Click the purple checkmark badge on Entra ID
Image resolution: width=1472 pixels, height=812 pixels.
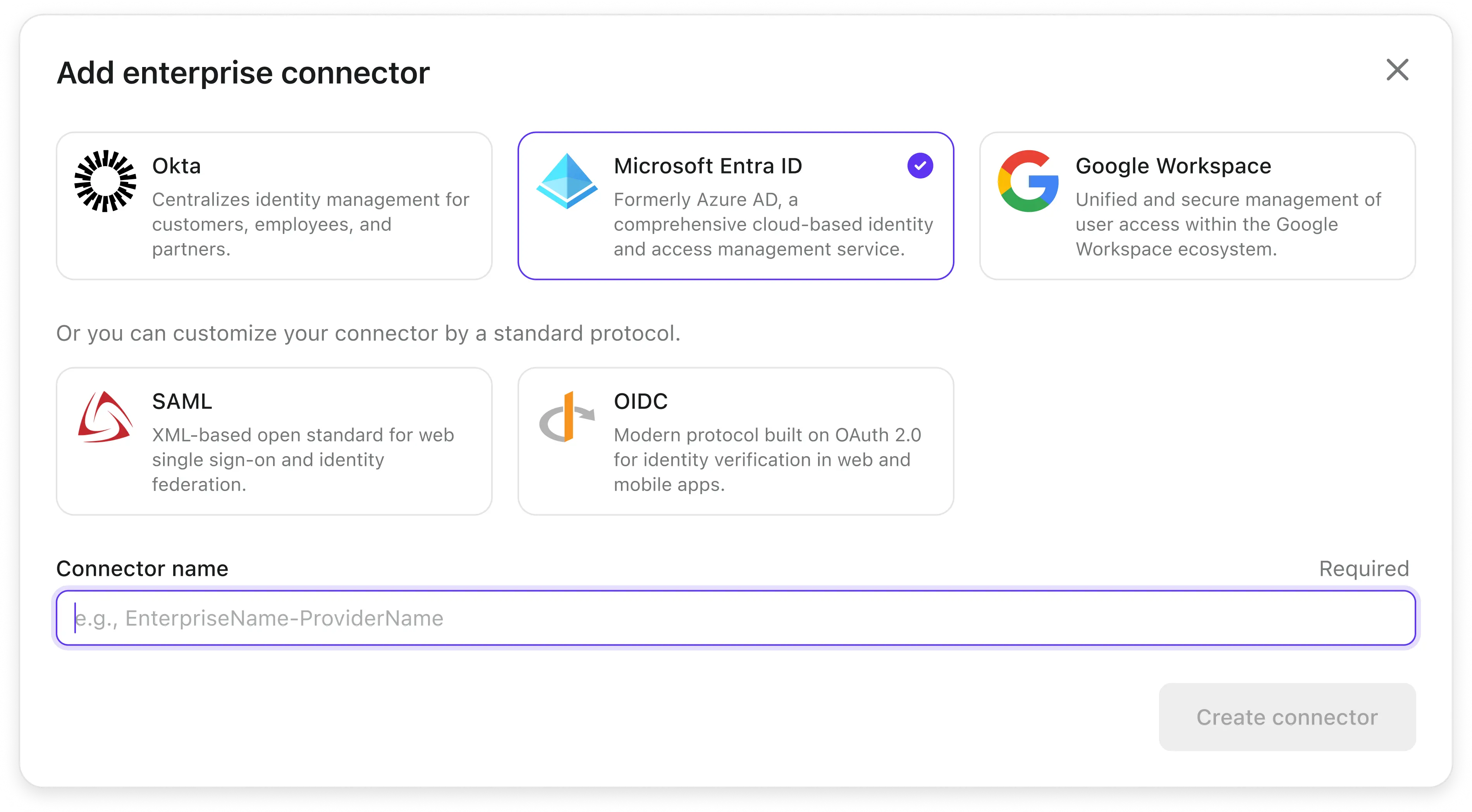point(920,165)
